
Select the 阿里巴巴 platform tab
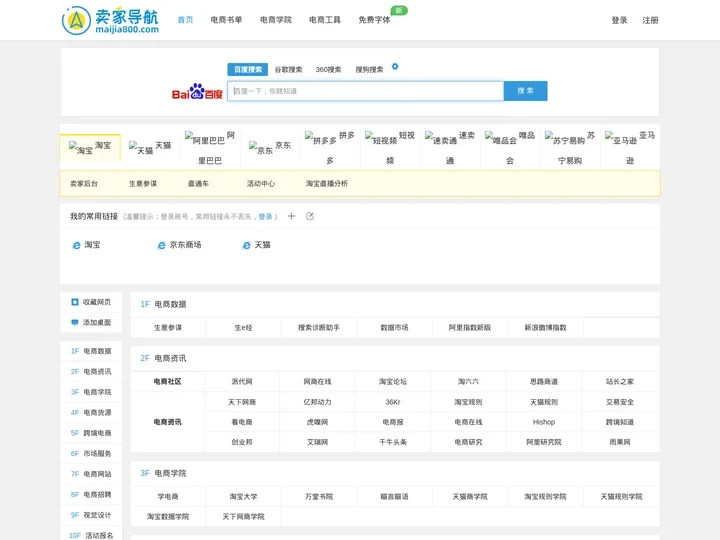(210, 147)
